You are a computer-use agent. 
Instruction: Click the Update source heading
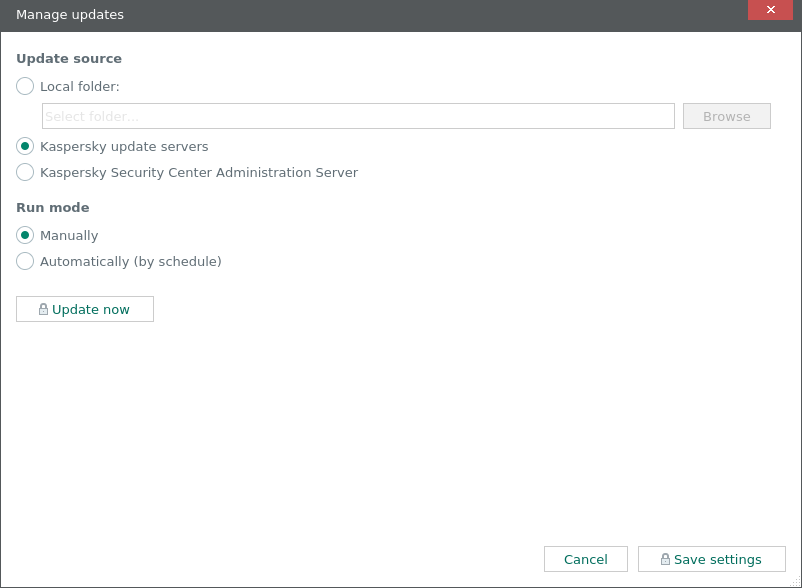69,59
